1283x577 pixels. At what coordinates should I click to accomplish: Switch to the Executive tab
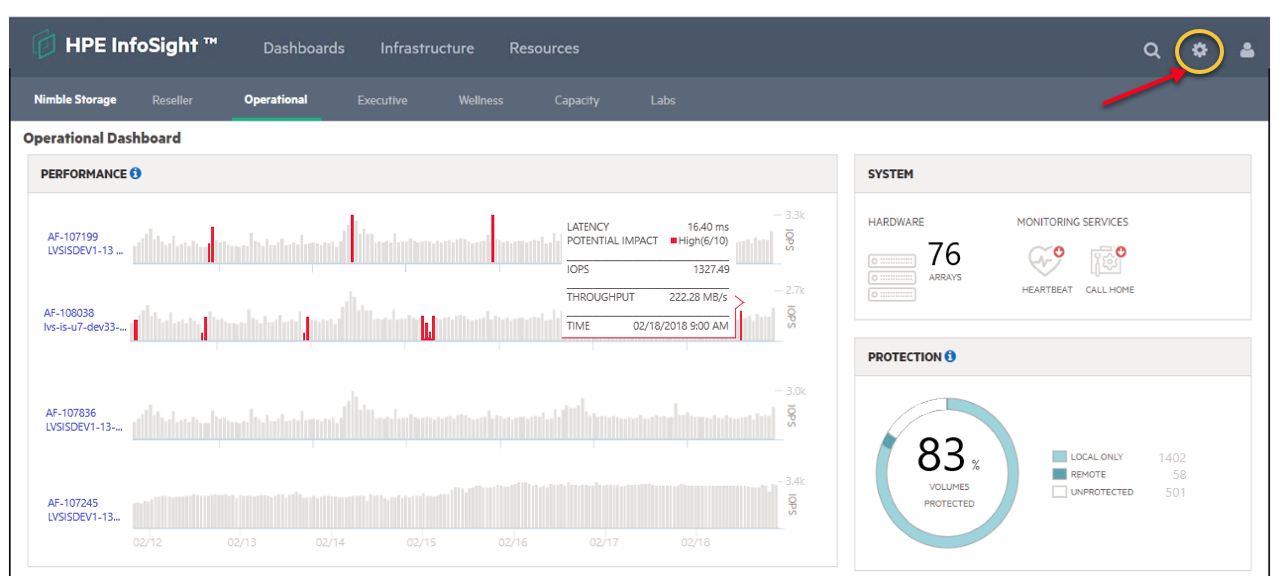tap(382, 100)
